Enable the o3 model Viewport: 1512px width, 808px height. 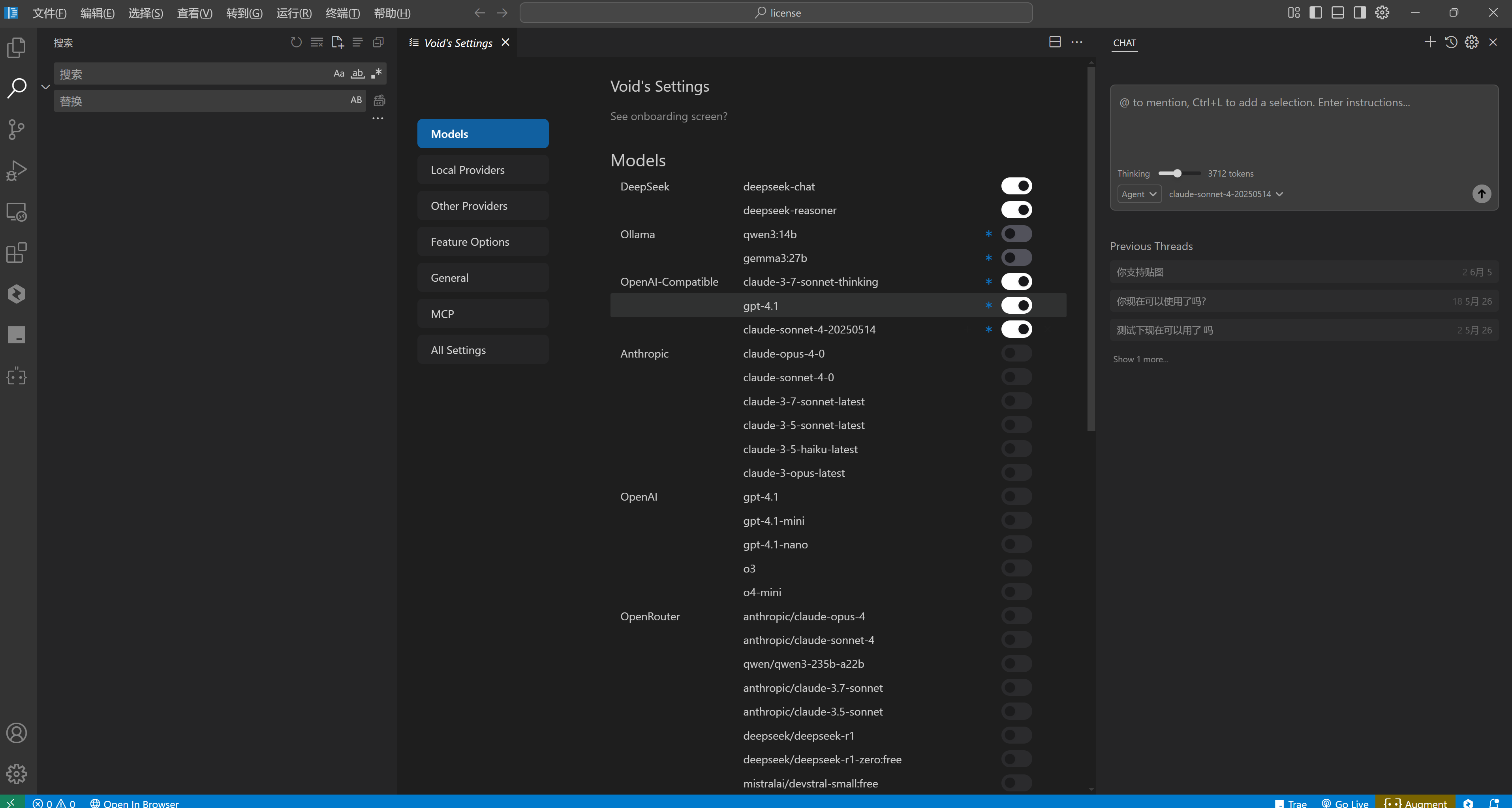1016,568
